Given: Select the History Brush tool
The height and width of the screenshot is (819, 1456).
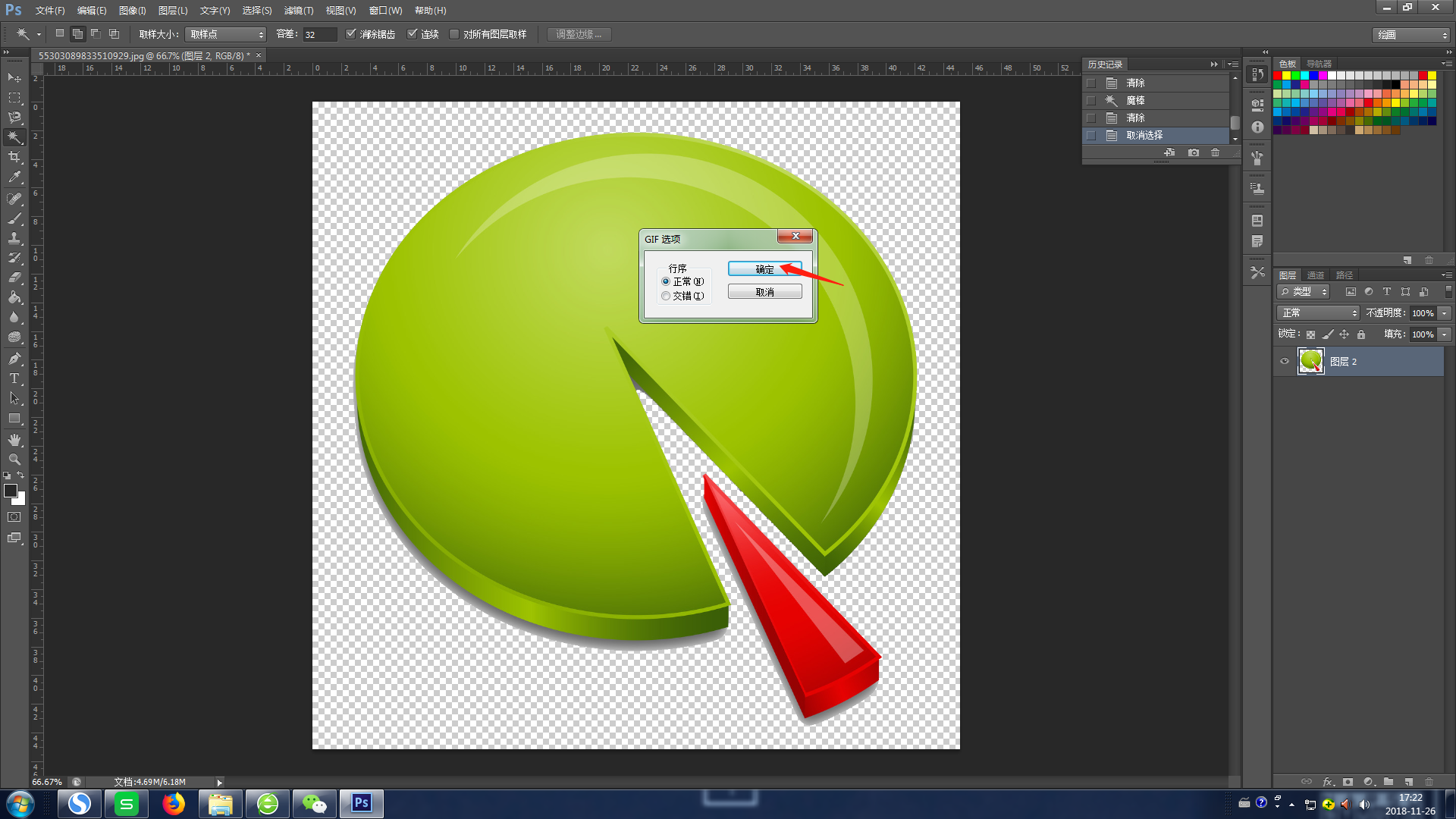Looking at the screenshot, I should point(14,258).
